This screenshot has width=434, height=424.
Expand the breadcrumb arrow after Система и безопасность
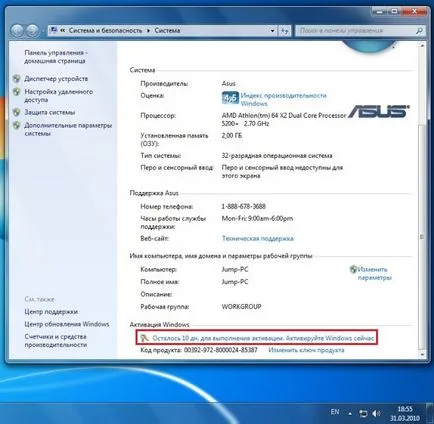point(148,31)
